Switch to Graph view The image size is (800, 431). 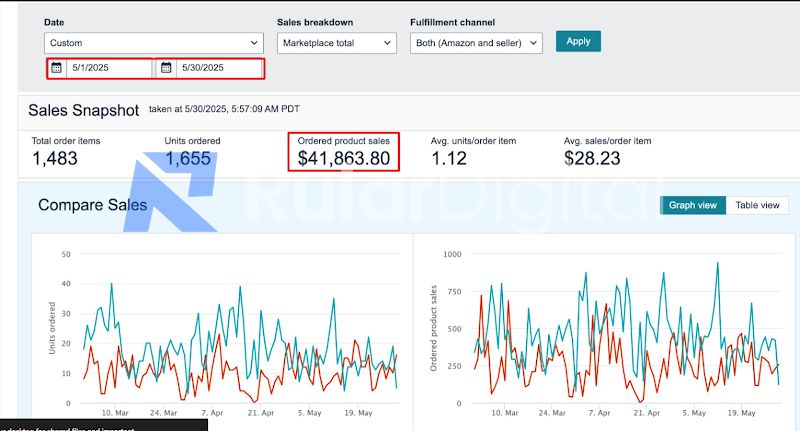pyautogui.click(x=693, y=205)
